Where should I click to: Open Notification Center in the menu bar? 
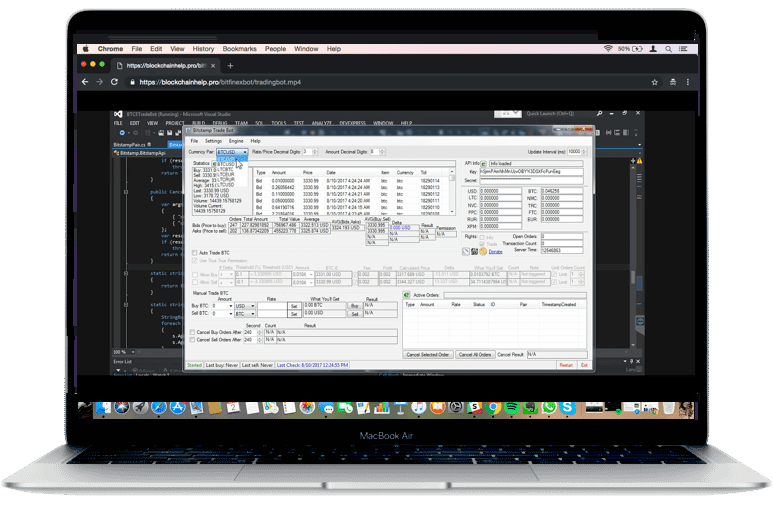[x=683, y=49]
